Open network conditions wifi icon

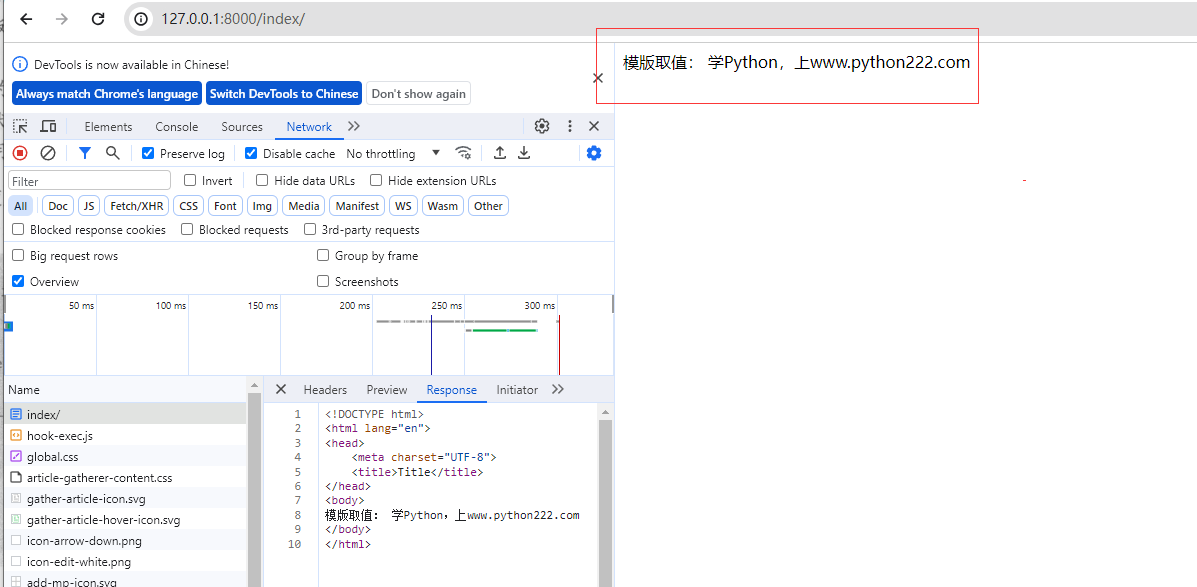[463, 153]
